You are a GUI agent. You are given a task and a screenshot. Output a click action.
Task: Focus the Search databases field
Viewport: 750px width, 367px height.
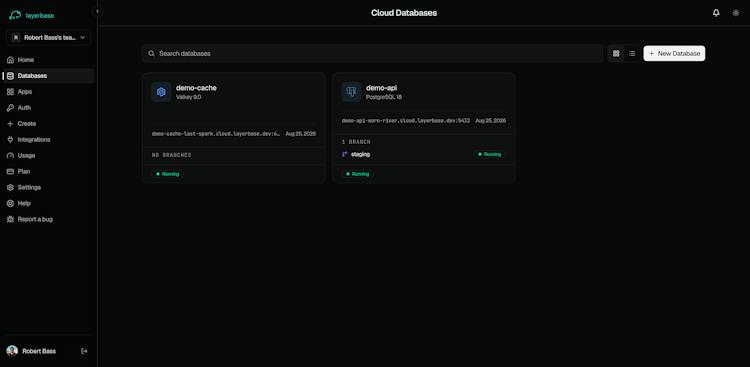(372, 54)
